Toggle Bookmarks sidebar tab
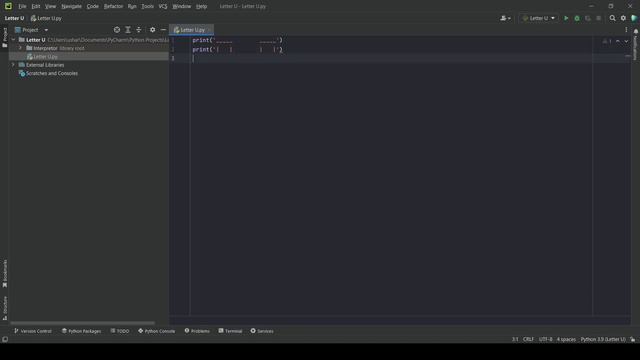This screenshot has height=360, width=640. (4, 273)
